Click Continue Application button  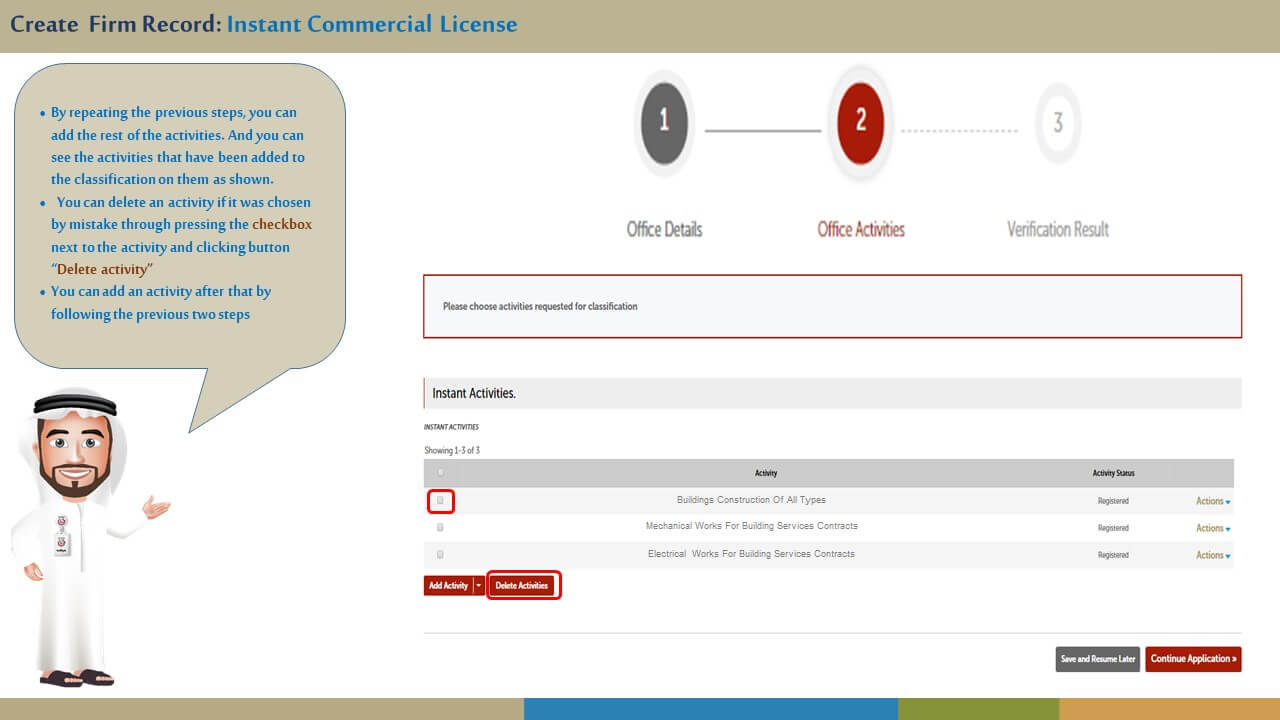click(1193, 659)
